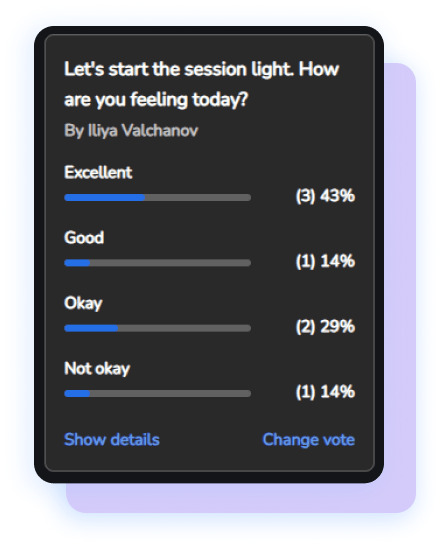Click the Show details link
442x547 pixels.
[x=112, y=439]
